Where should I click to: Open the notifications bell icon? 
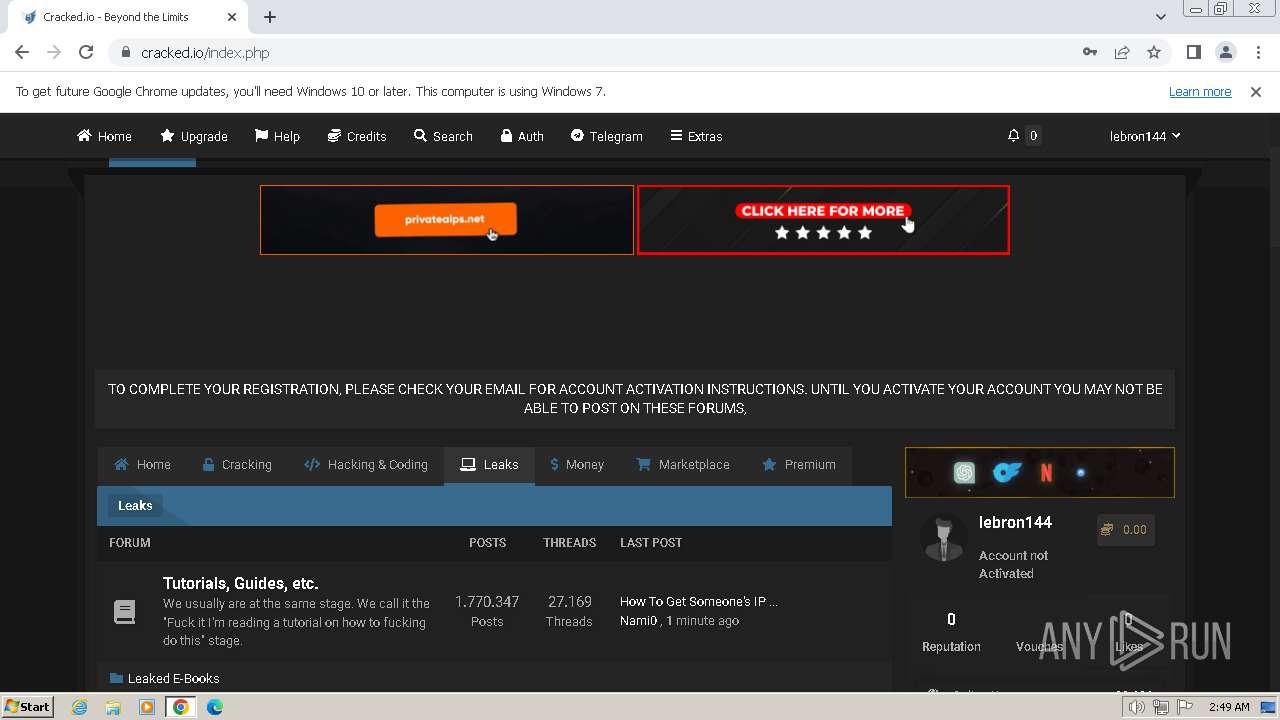[x=1013, y=135]
